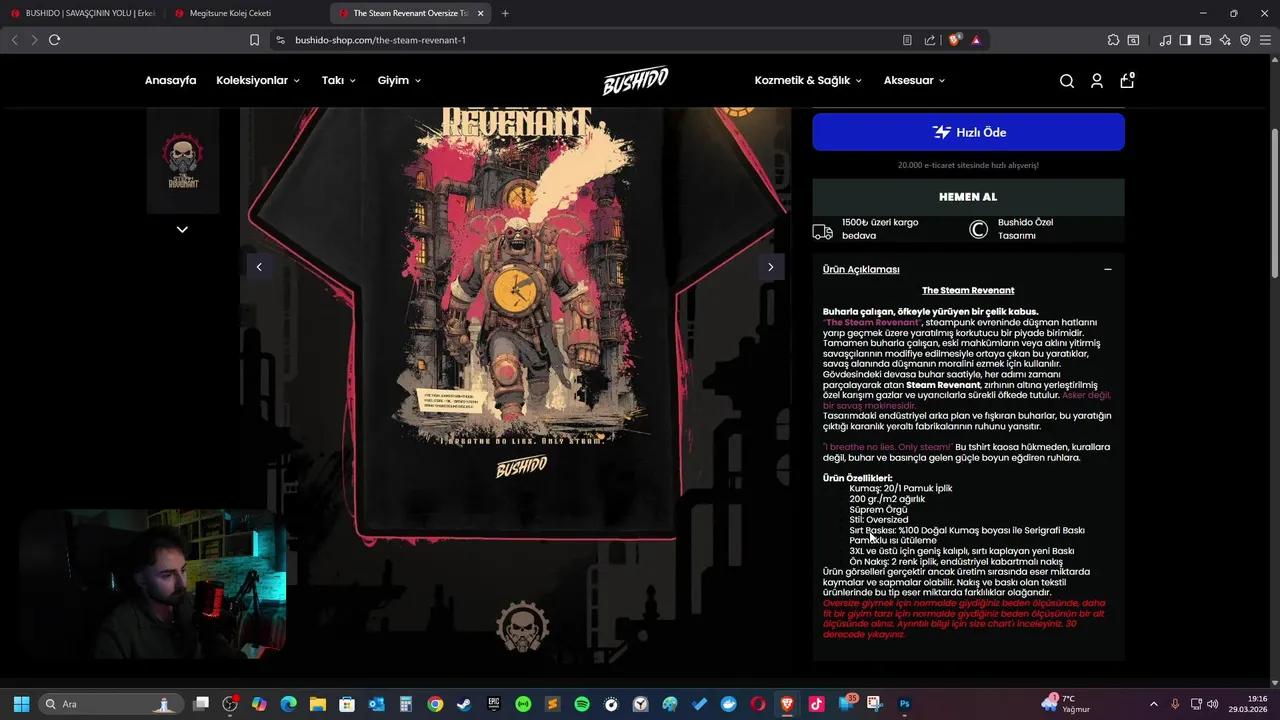
Task: Click the Bushido logo in header
Action: (x=635, y=81)
